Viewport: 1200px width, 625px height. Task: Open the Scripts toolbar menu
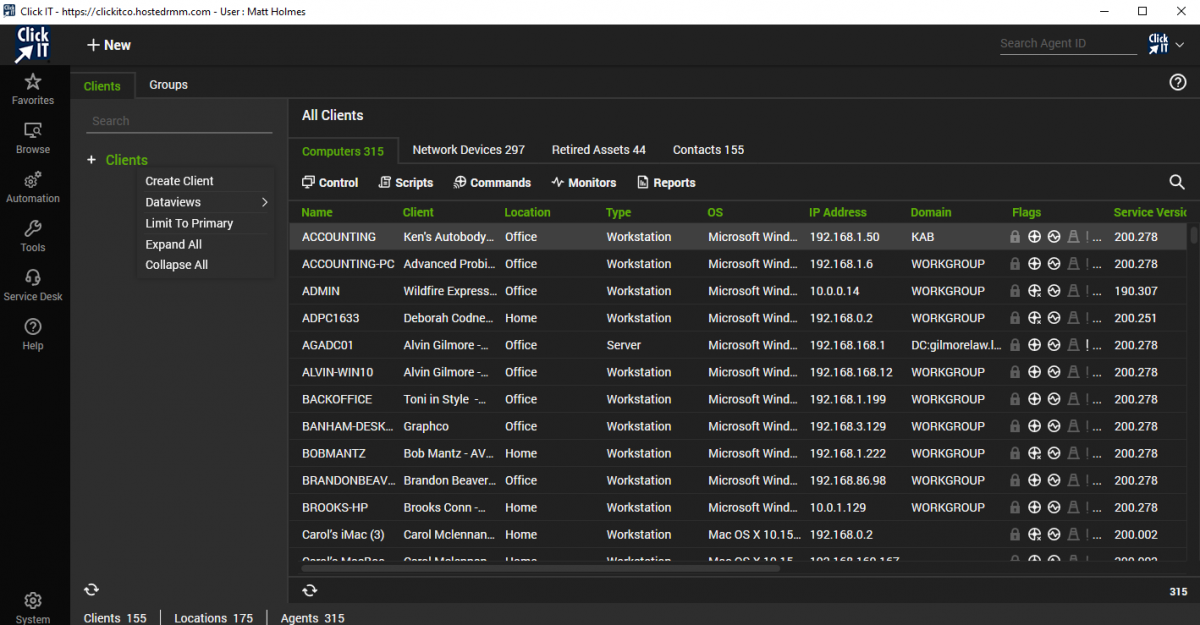(x=406, y=182)
